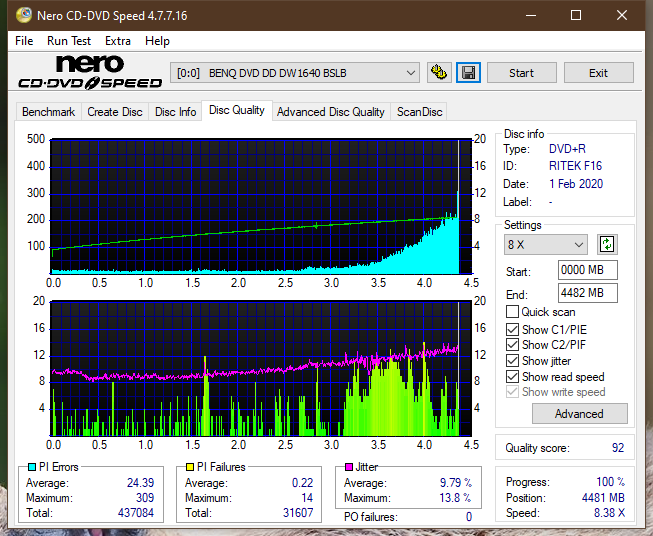The height and width of the screenshot is (536, 653).
Task: Click PI Errors total 437084
Action: pos(136,512)
